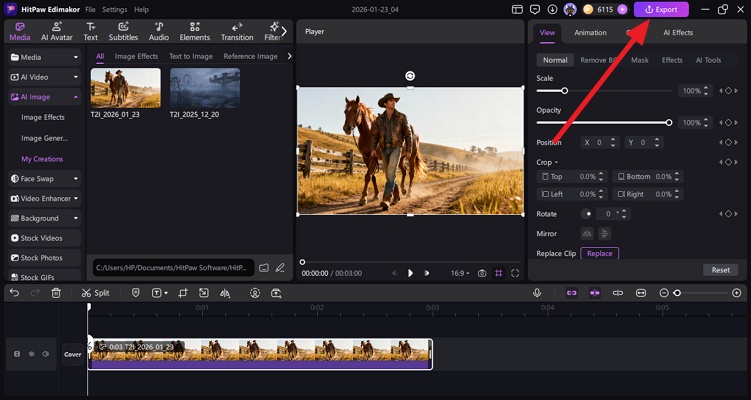This screenshot has width=751, height=400.
Task: Open the Subtitles tool
Action: [123, 31]
